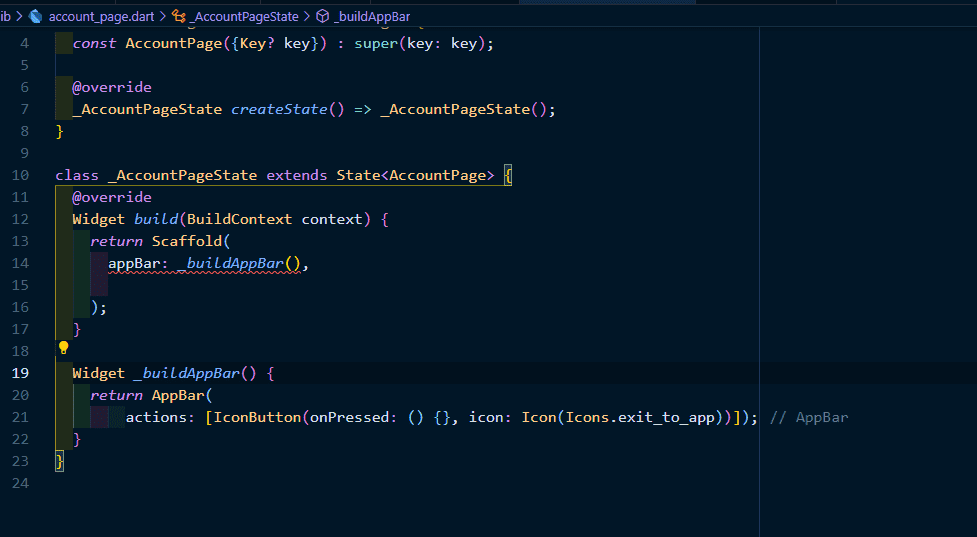Click the Dart file icon in breadcrumb

[x=36, y=16]
